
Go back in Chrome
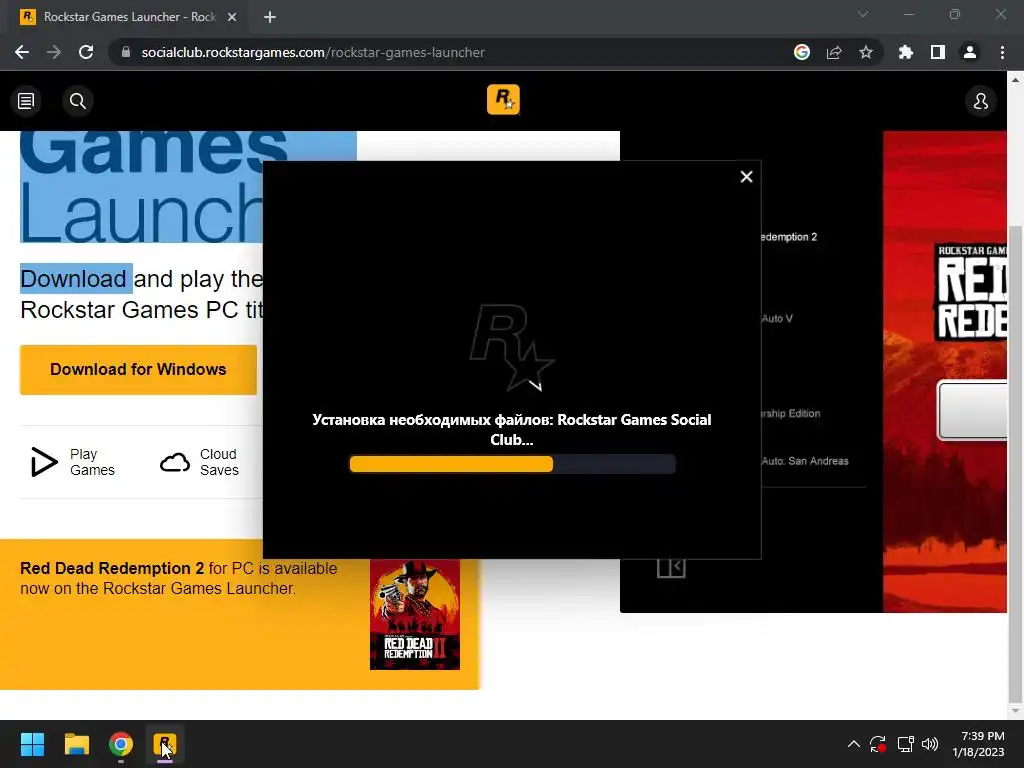point(22,52)
